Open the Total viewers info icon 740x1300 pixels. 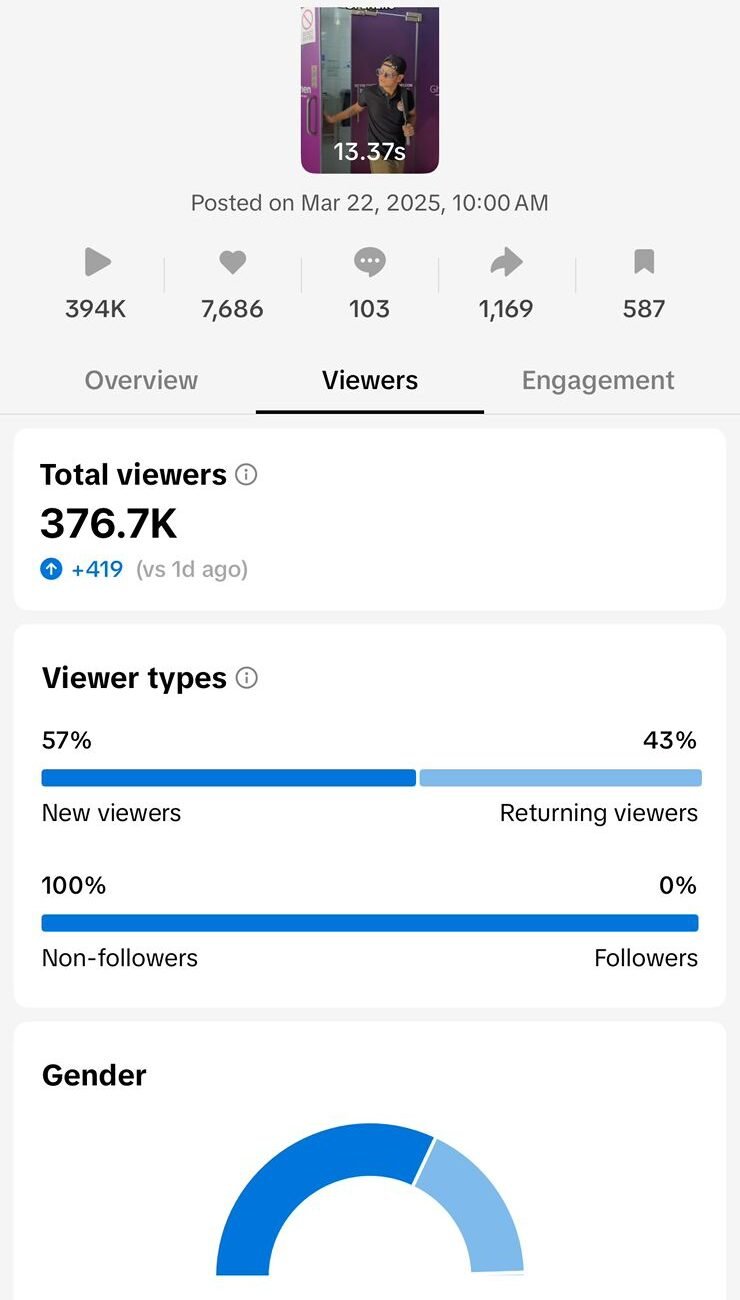click(246, 475)
